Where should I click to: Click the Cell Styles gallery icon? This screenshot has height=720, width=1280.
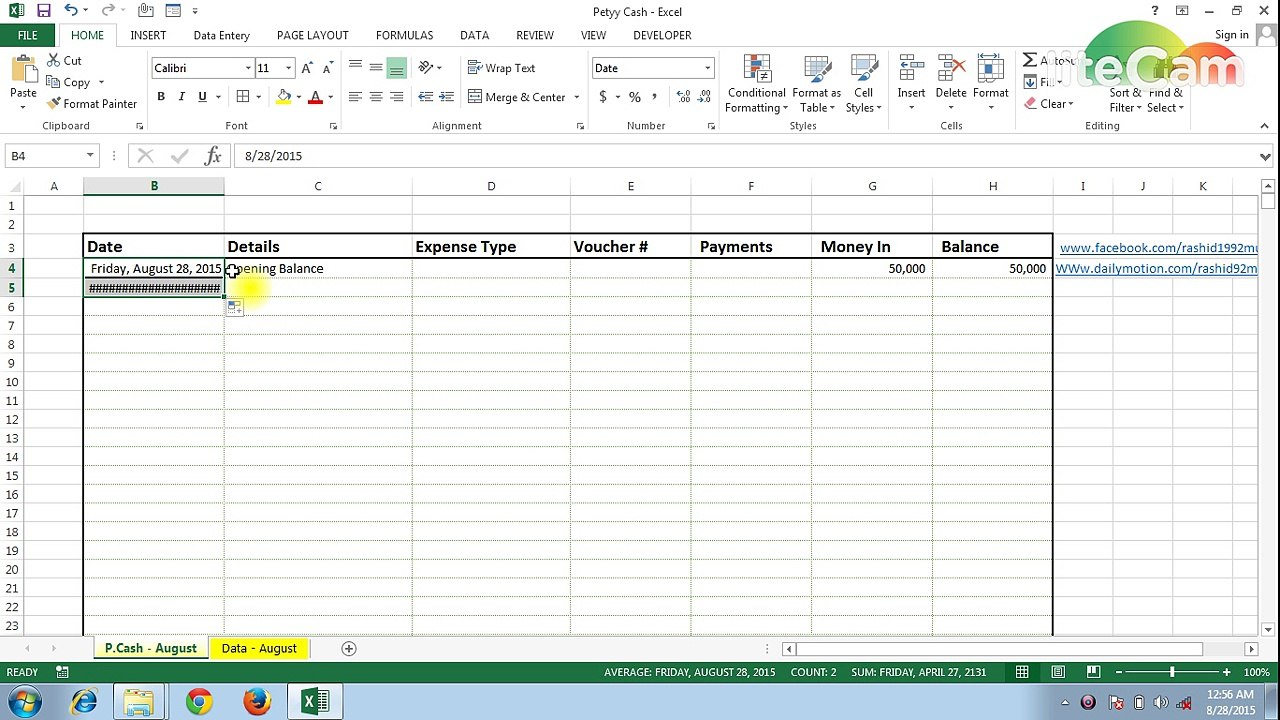coord(864,84)
